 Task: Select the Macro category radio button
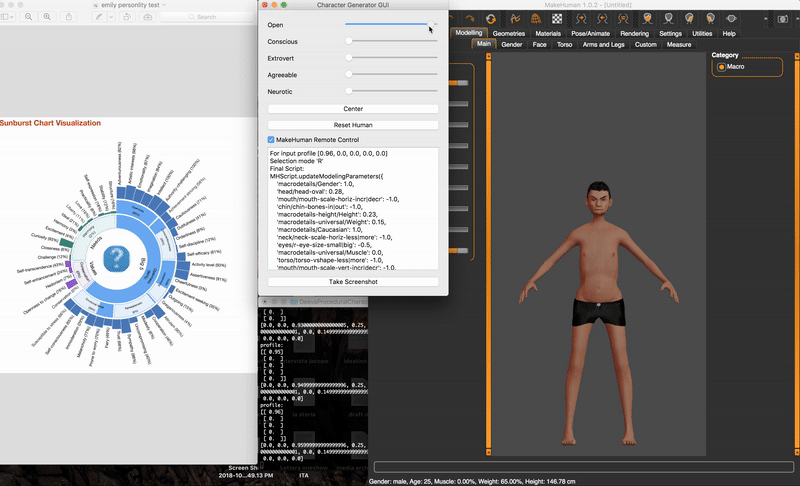[x=721, y=67]
